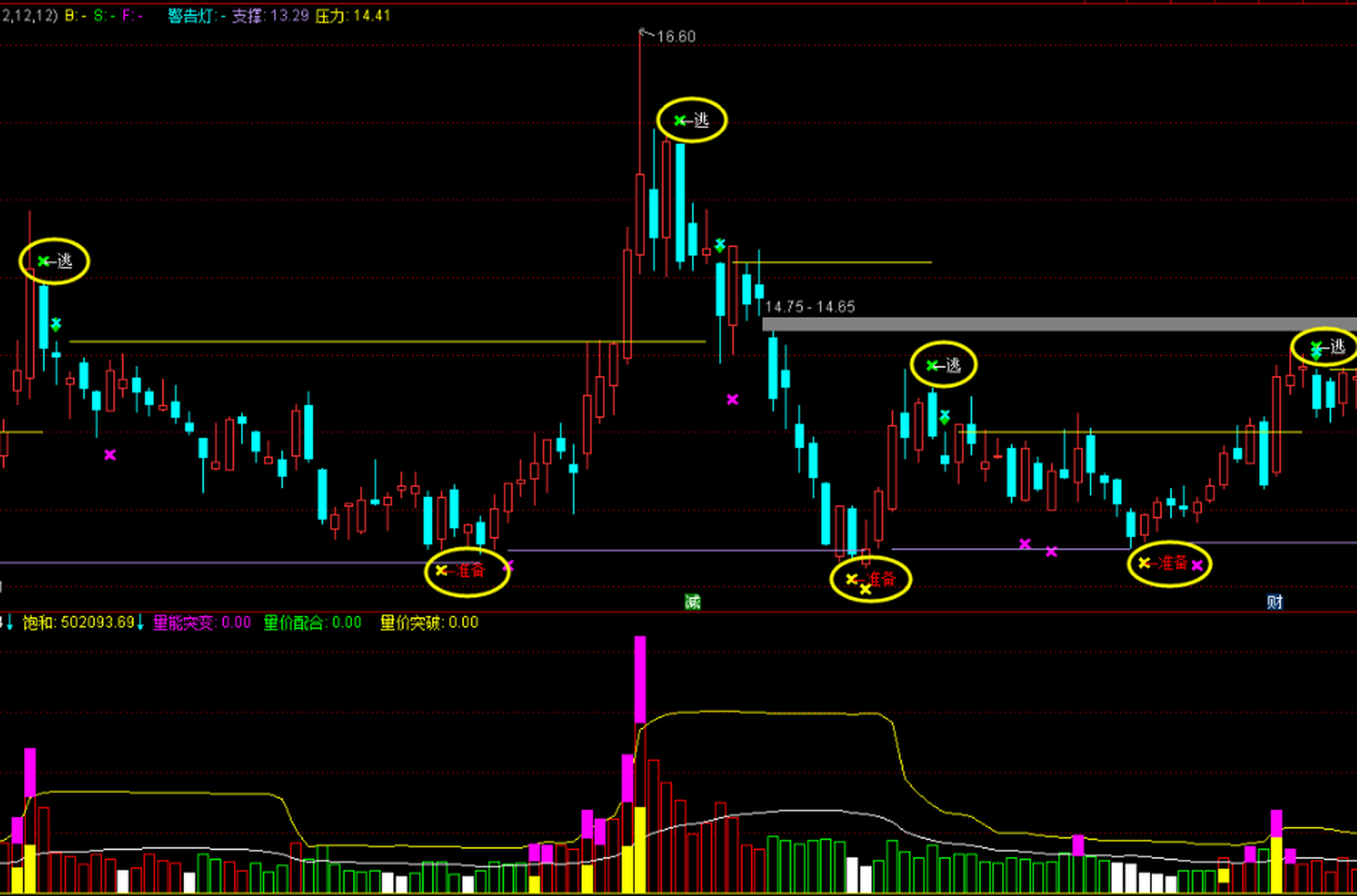Click the tallest magenta volume bar
Viewport: 1357px width, 896px height.
640,679
